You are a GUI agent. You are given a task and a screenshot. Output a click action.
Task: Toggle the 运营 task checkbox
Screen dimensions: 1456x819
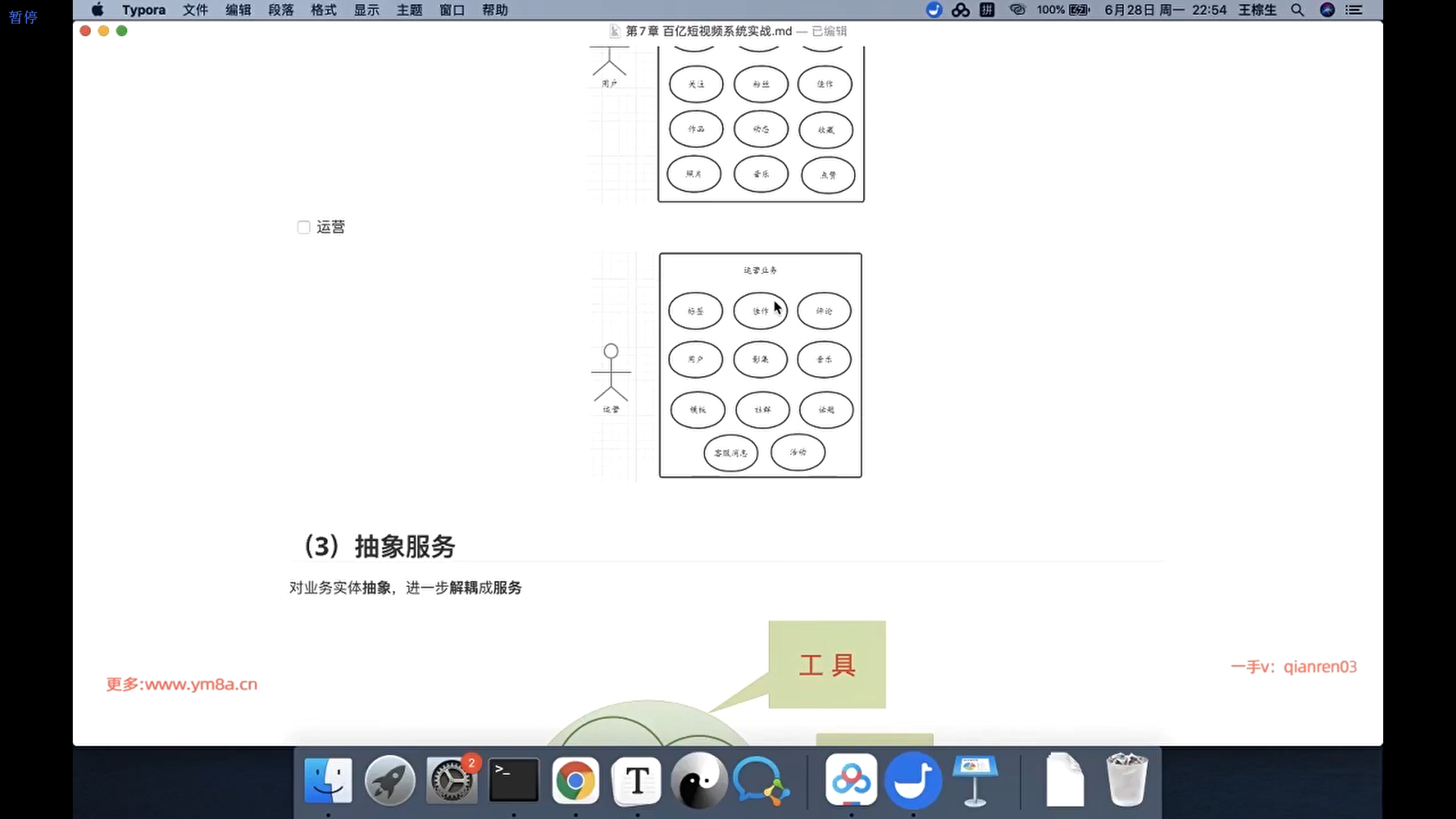pos(303,227)
